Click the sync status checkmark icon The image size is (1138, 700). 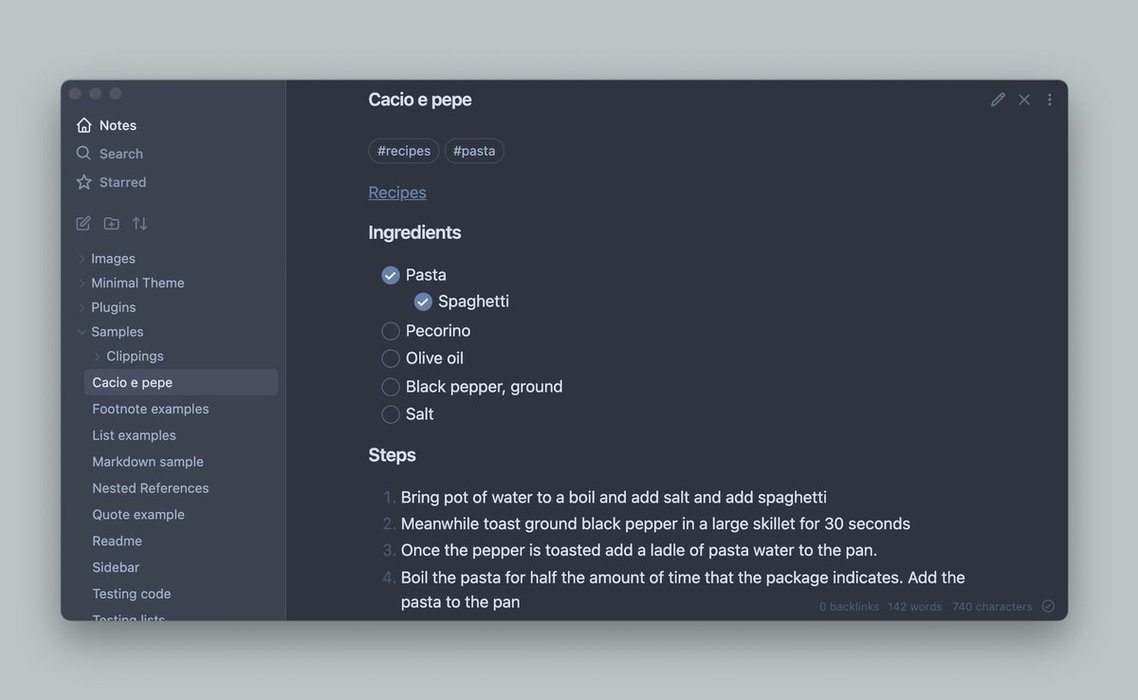(x=1048, y=606)
